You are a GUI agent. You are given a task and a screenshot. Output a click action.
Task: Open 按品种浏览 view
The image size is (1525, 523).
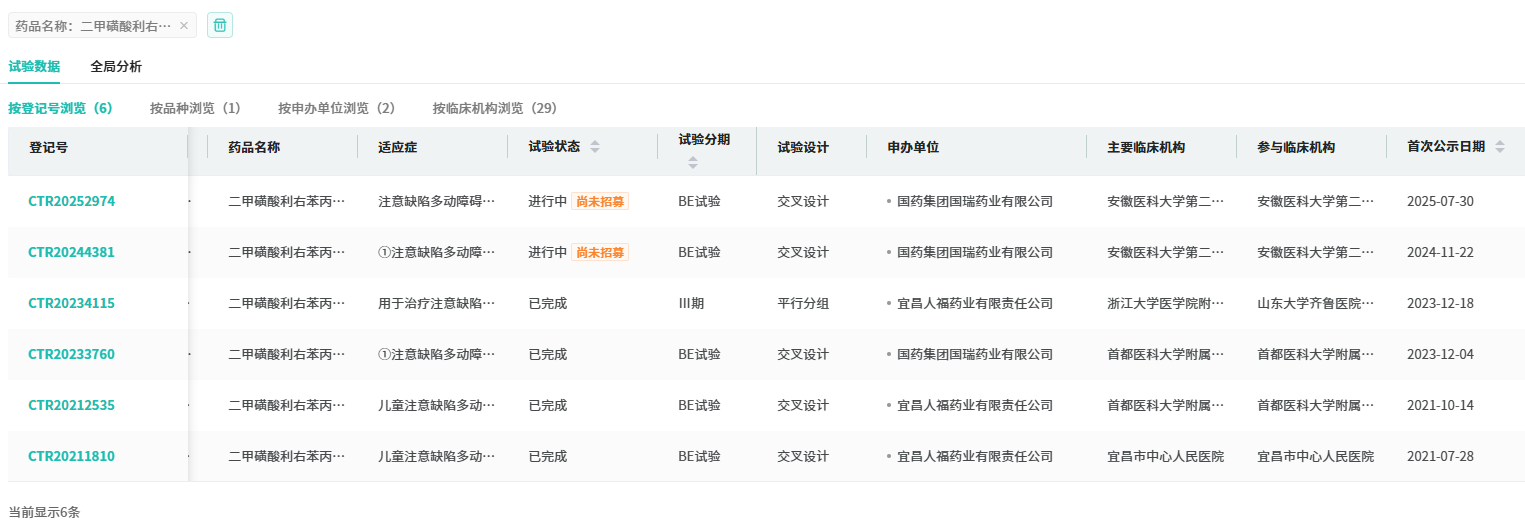tap(195, 108)
